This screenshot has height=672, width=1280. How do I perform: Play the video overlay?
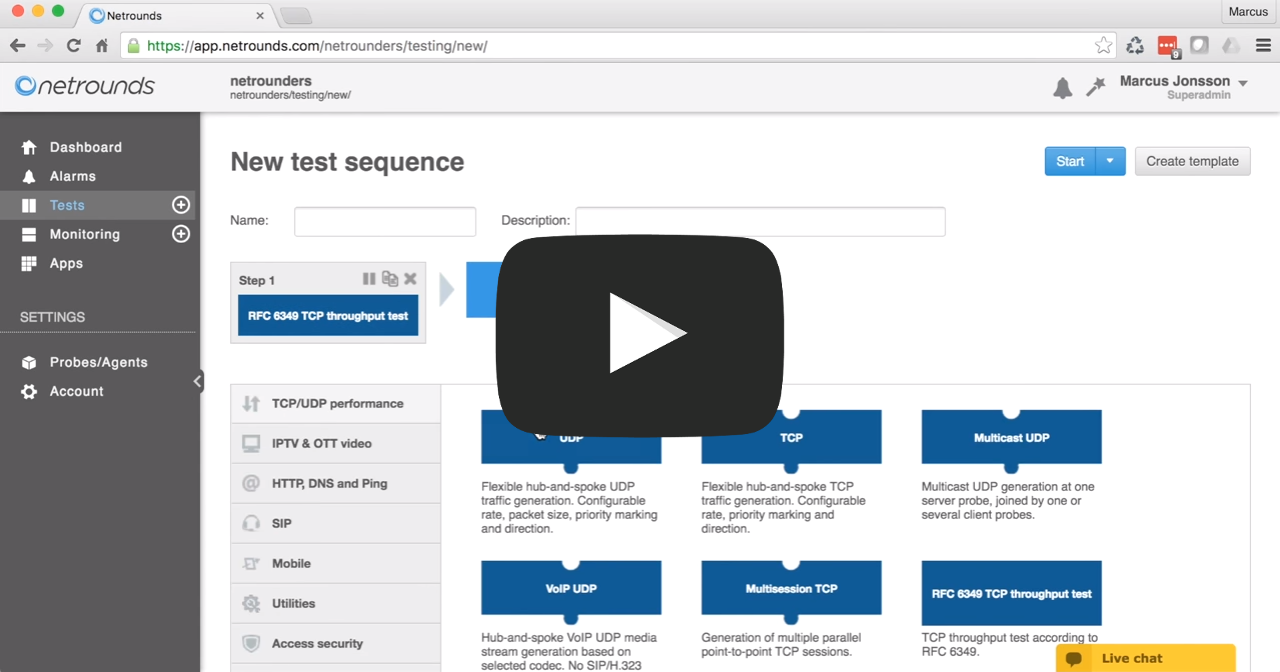point(641,335)
